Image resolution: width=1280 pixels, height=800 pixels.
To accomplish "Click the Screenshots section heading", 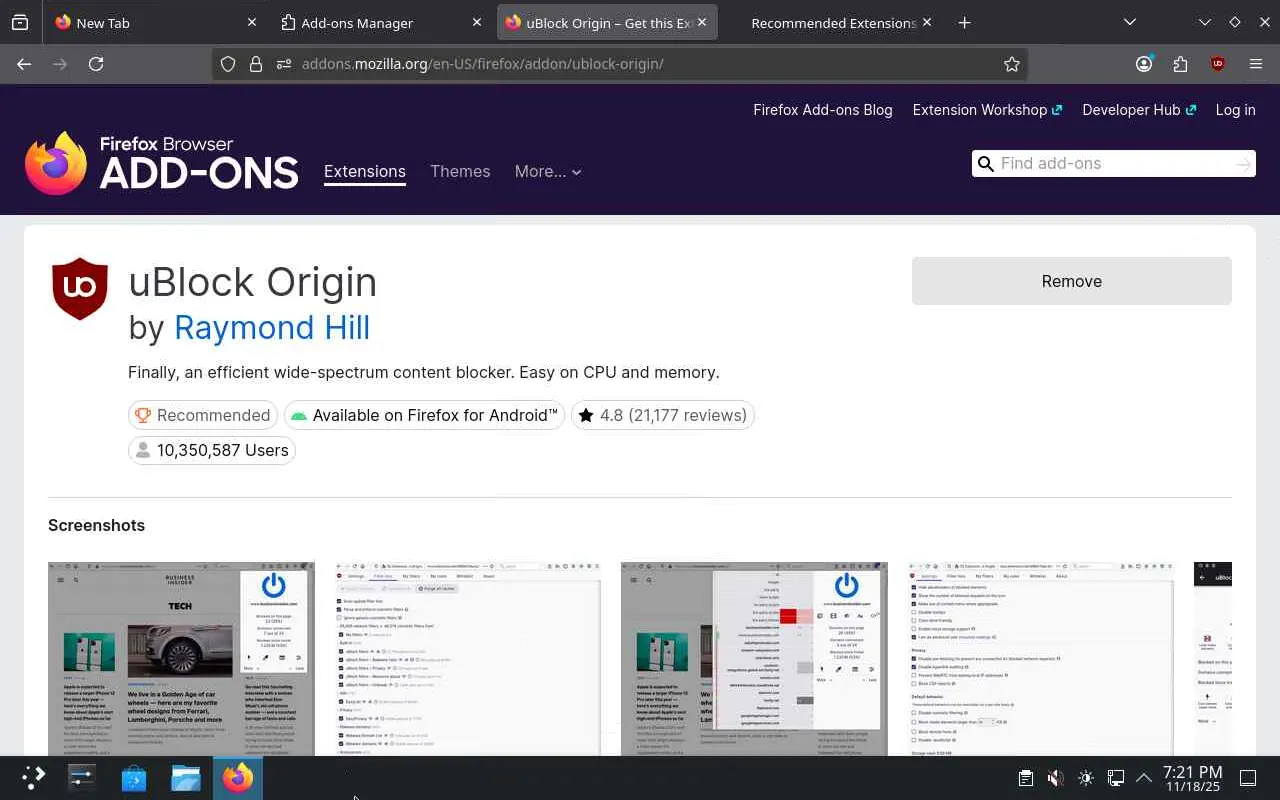I will pos(96,525).
